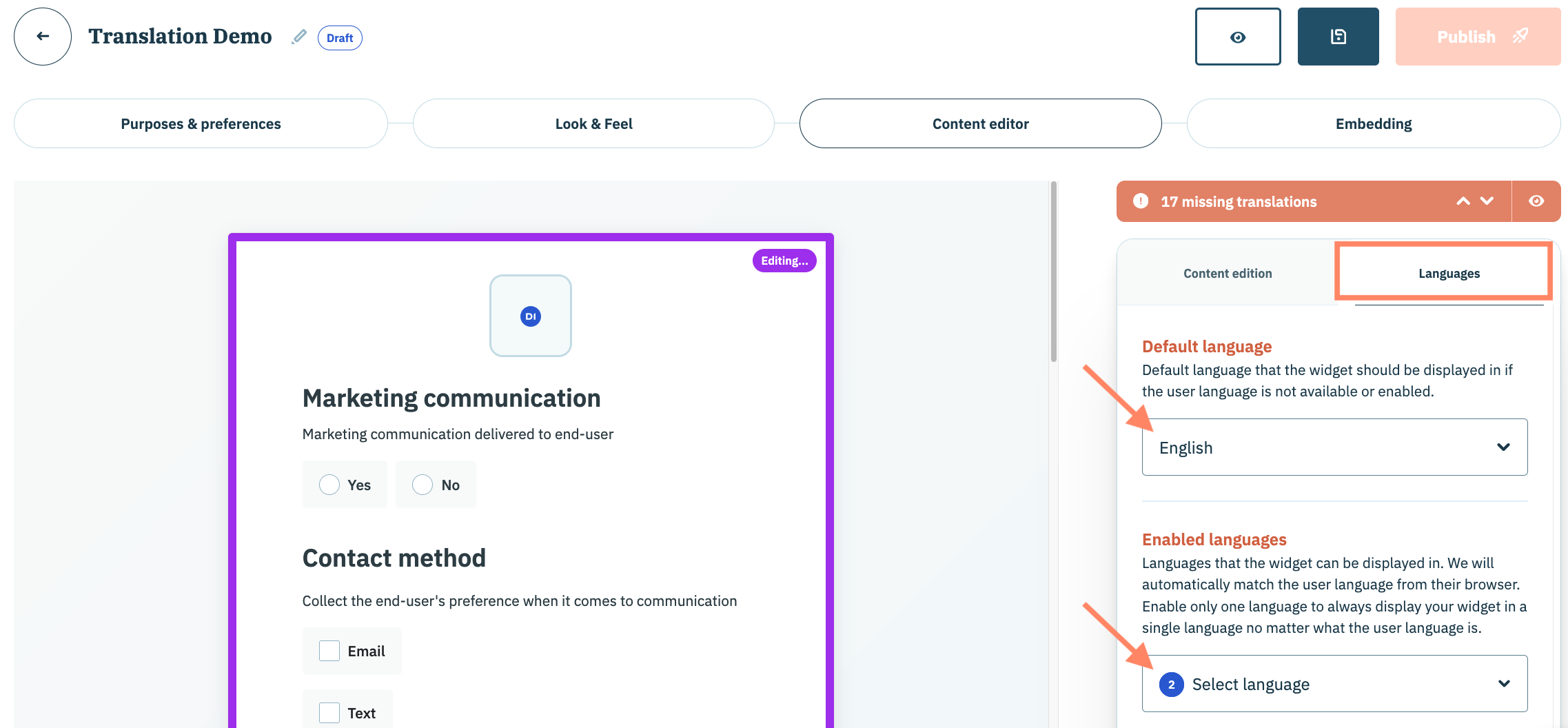Select the Yes radio button

pyautogui.click(x=329, y=485)
